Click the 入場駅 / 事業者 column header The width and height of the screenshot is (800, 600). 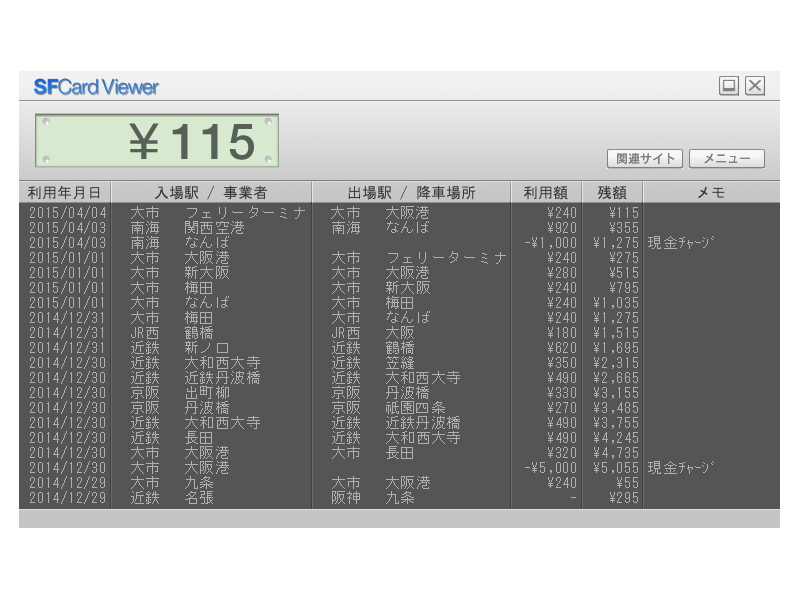(x=211, y=192)
